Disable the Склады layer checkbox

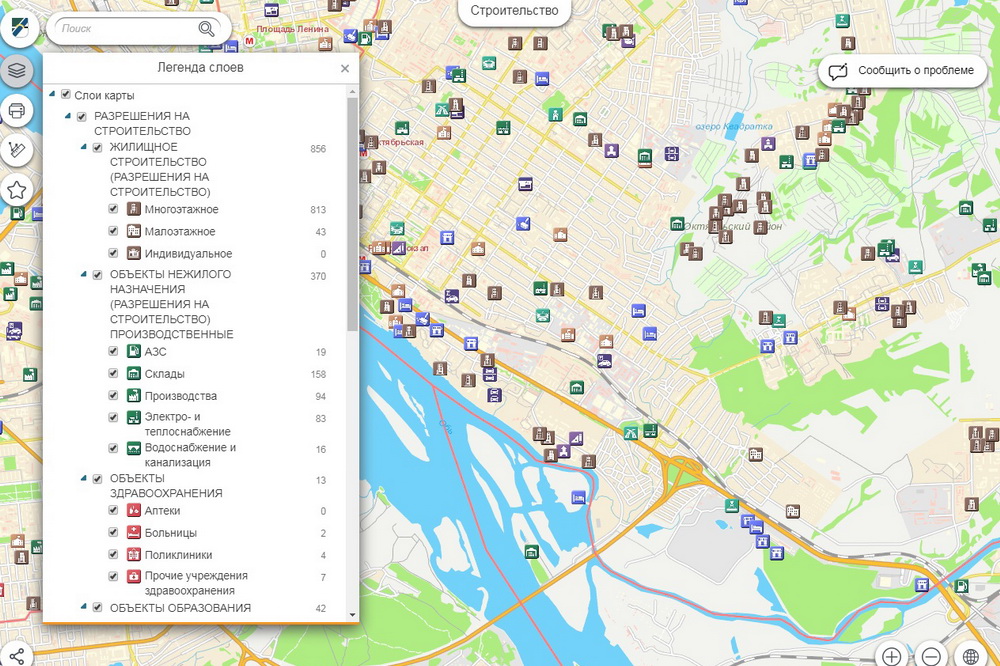point(114,374)
